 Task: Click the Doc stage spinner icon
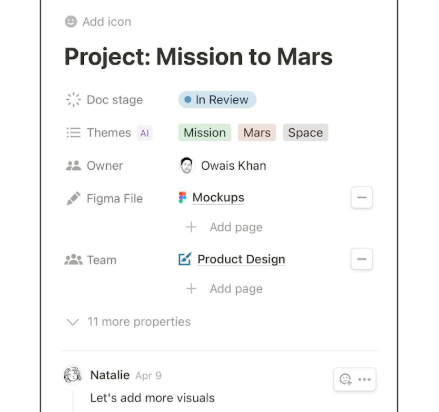pos(73,100)
